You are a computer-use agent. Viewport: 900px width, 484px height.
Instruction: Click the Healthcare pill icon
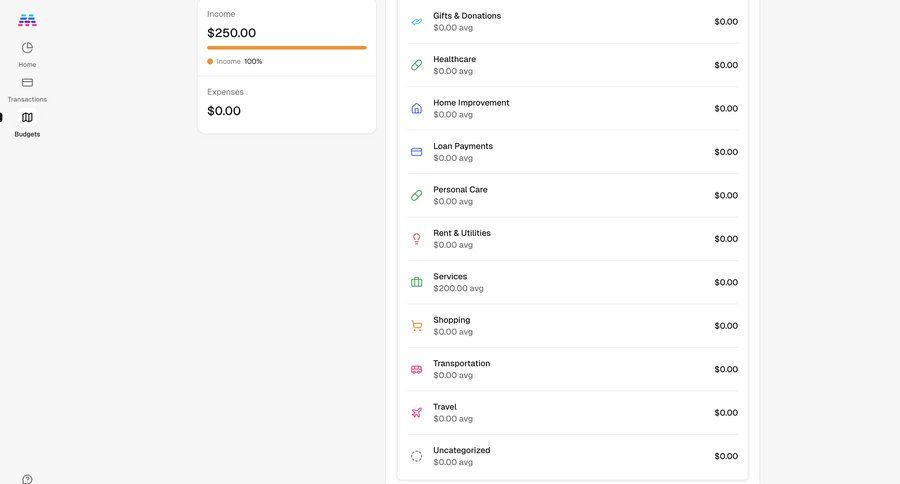coord(417,65)
